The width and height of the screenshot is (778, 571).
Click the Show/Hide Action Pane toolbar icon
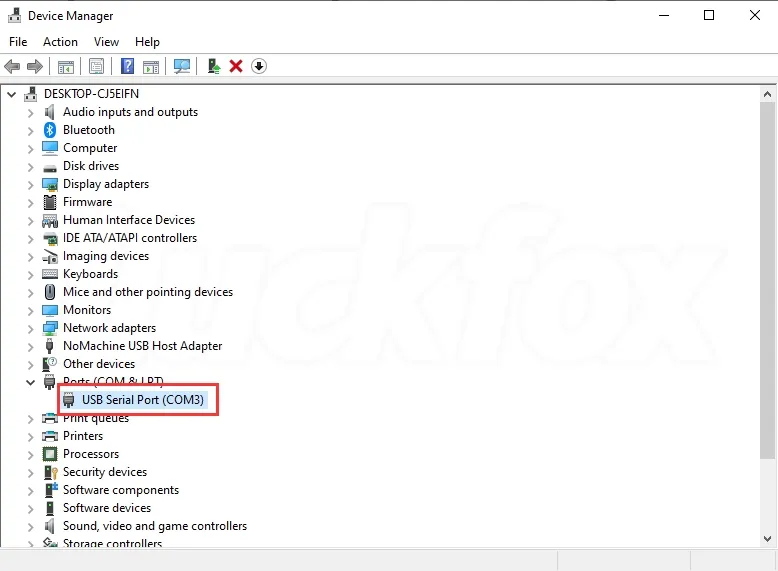point(151,66)
